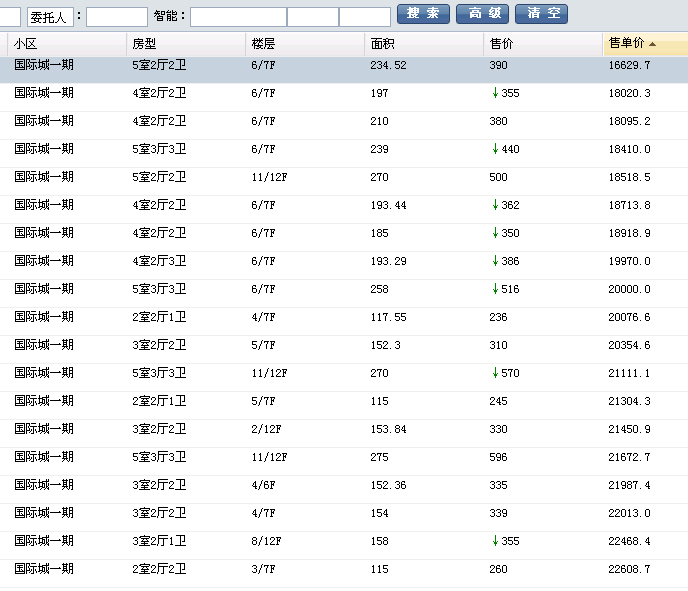This screenshot has height=591, width=688.
Task: Focus the 委托人 input field
Action: pos(117,17)
